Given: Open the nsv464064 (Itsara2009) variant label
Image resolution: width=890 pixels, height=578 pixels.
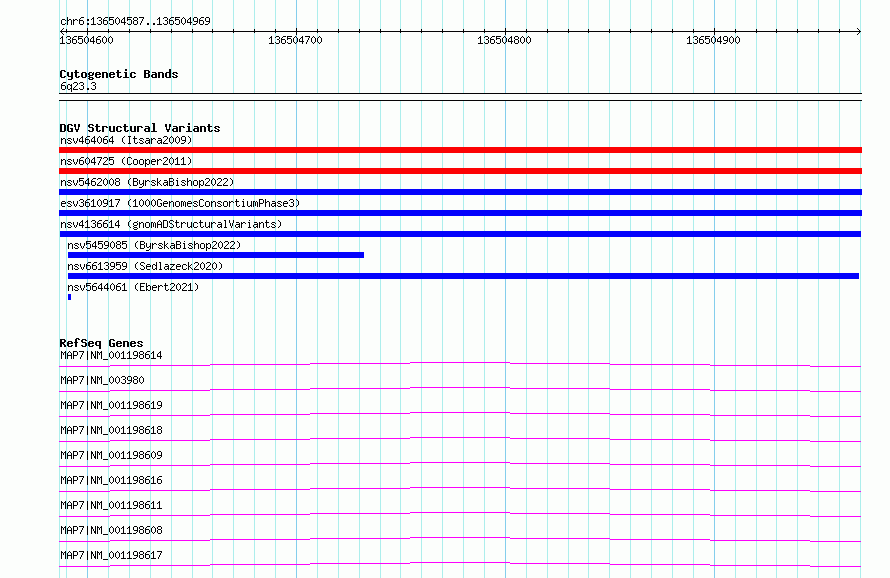Looking at the screenshot, I should pos(126,140).
